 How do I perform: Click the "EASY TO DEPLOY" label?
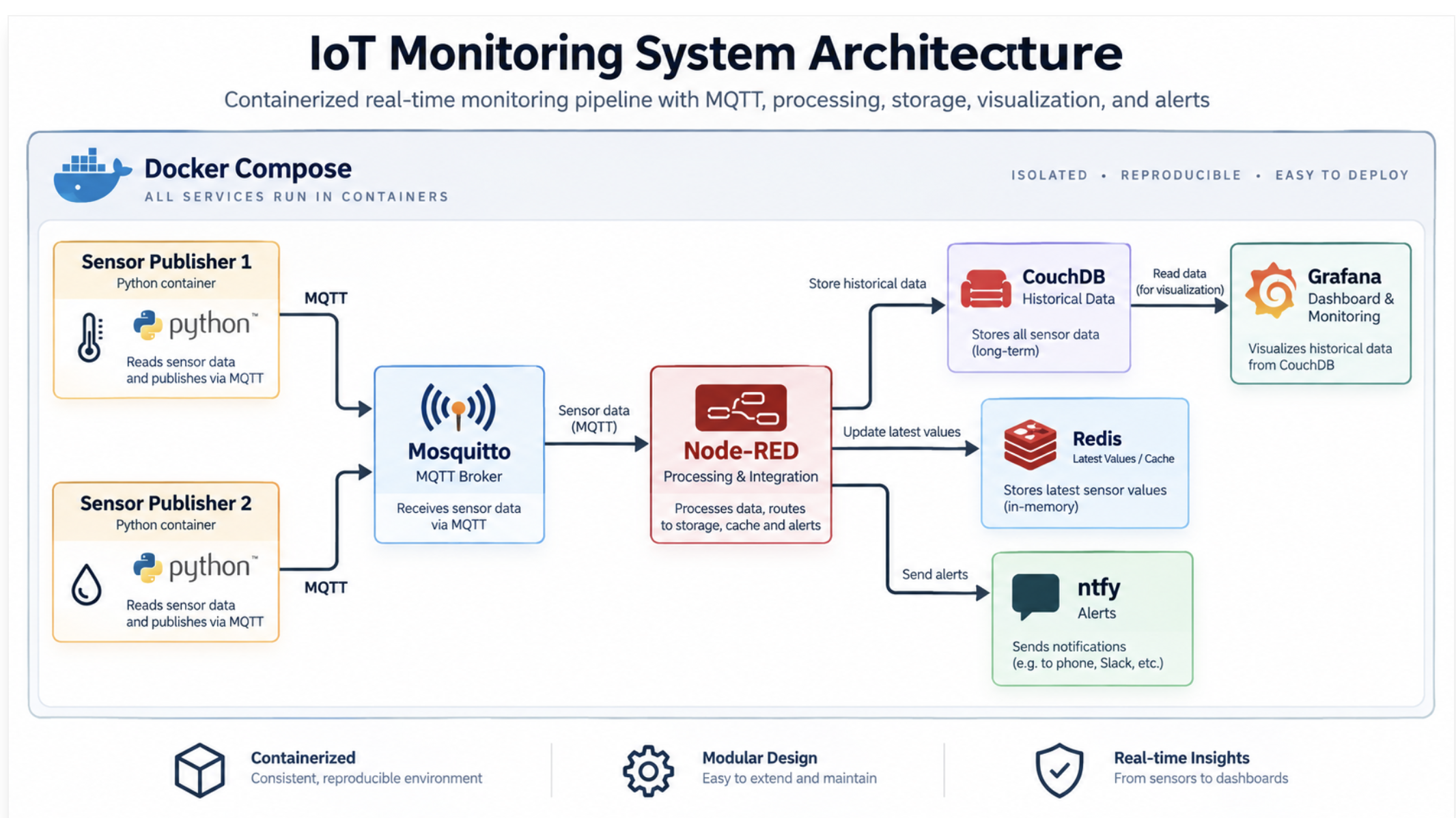click(x=1342, y=175)
